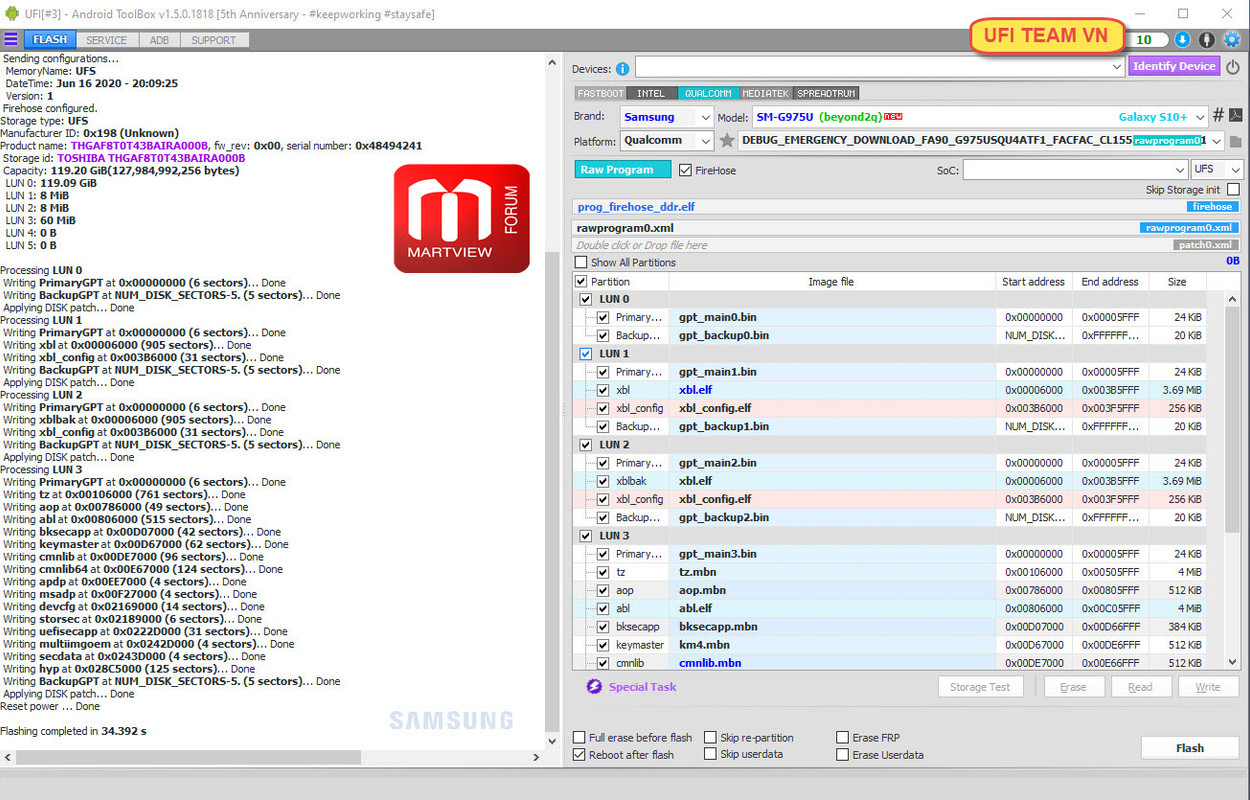Screen dimensions: 1250x800
Task: Toggle the LUN 0 group checkbox
Action: pyautogui.click(x=586, y=299)
